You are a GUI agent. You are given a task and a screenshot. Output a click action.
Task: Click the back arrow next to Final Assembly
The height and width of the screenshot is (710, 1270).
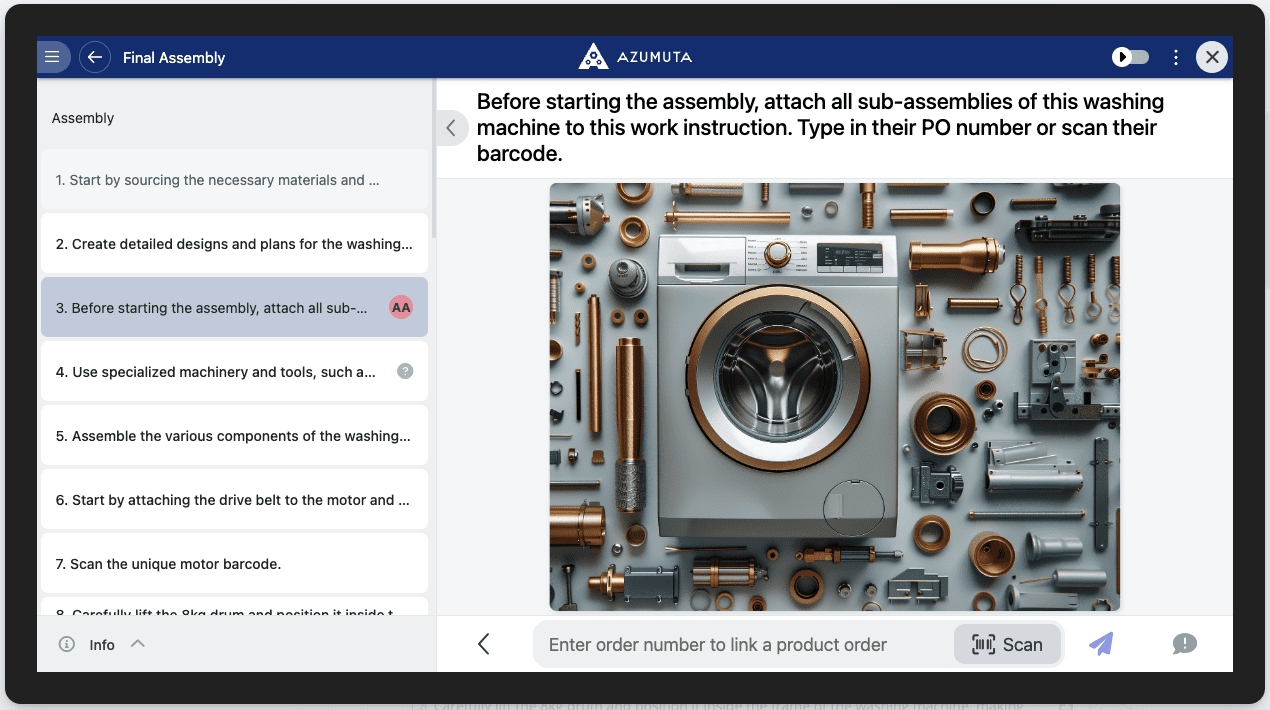95,57
